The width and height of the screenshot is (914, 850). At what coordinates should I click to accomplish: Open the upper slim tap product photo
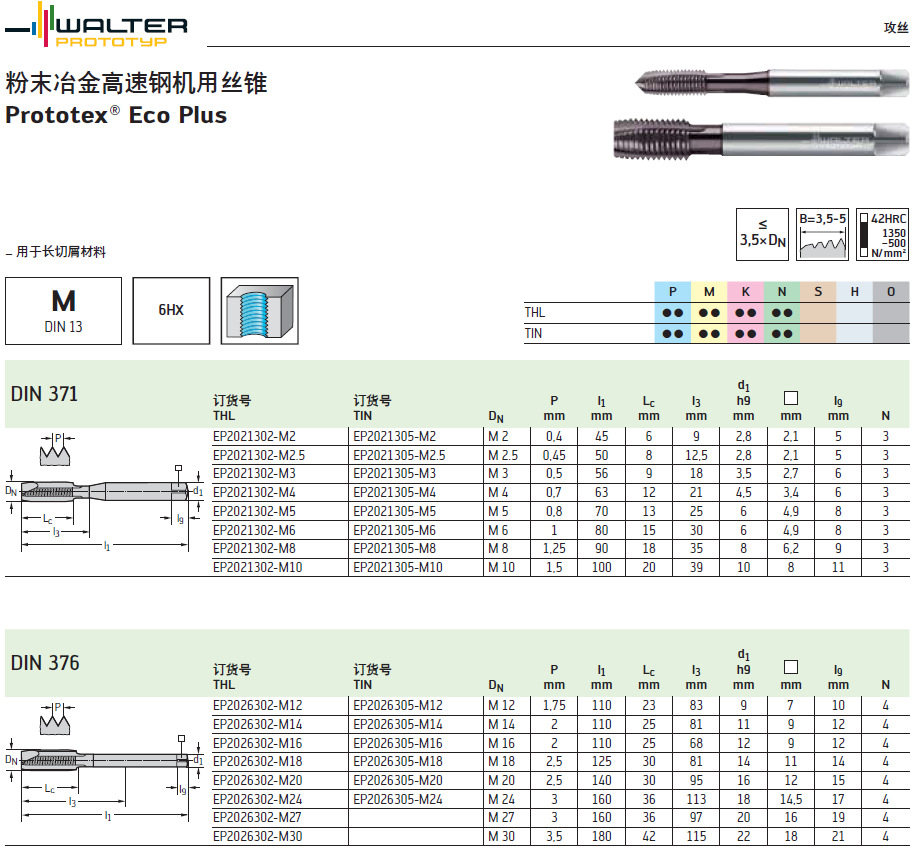[x=771, y=82]
